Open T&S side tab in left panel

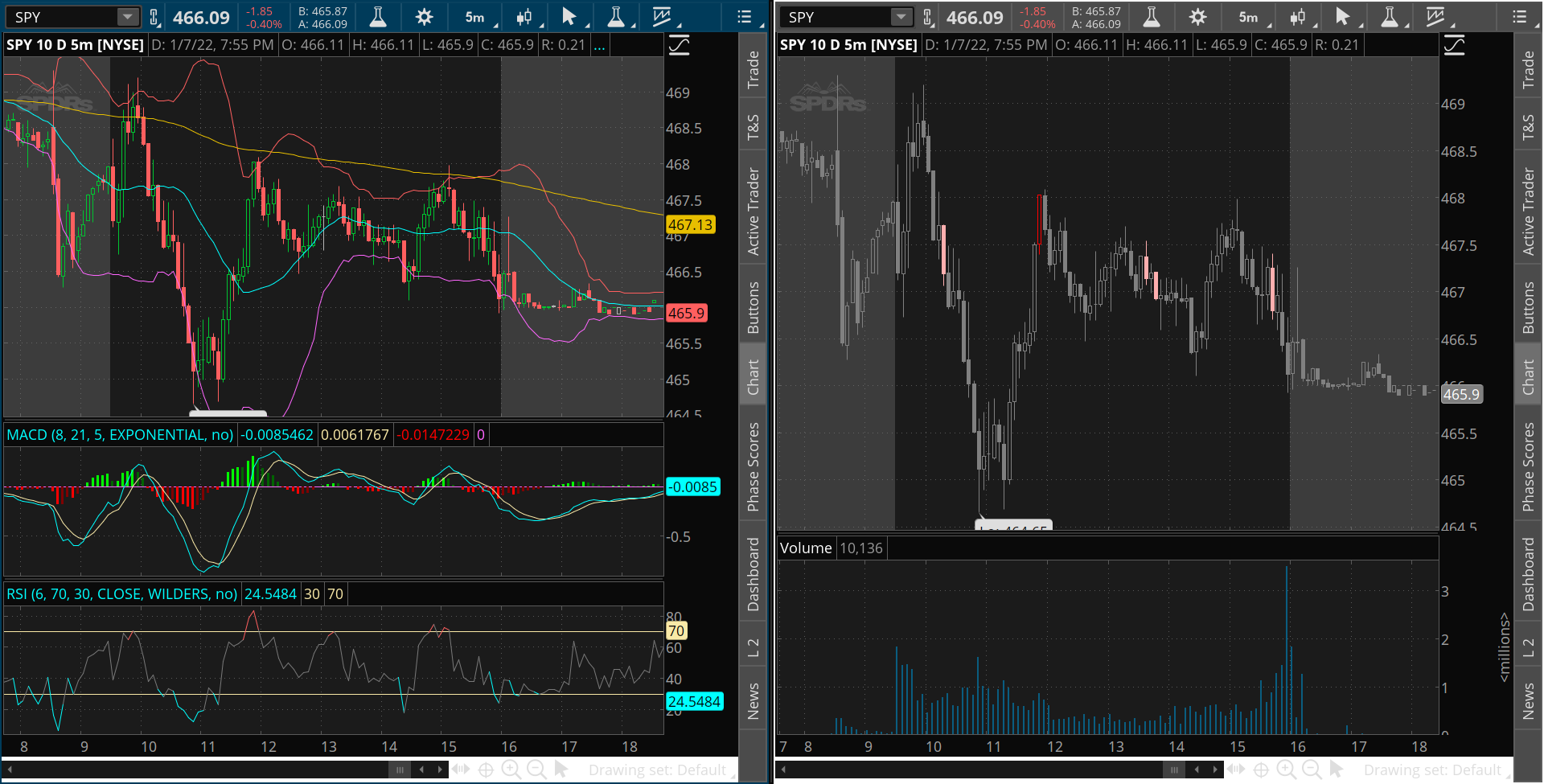(754, 127)
